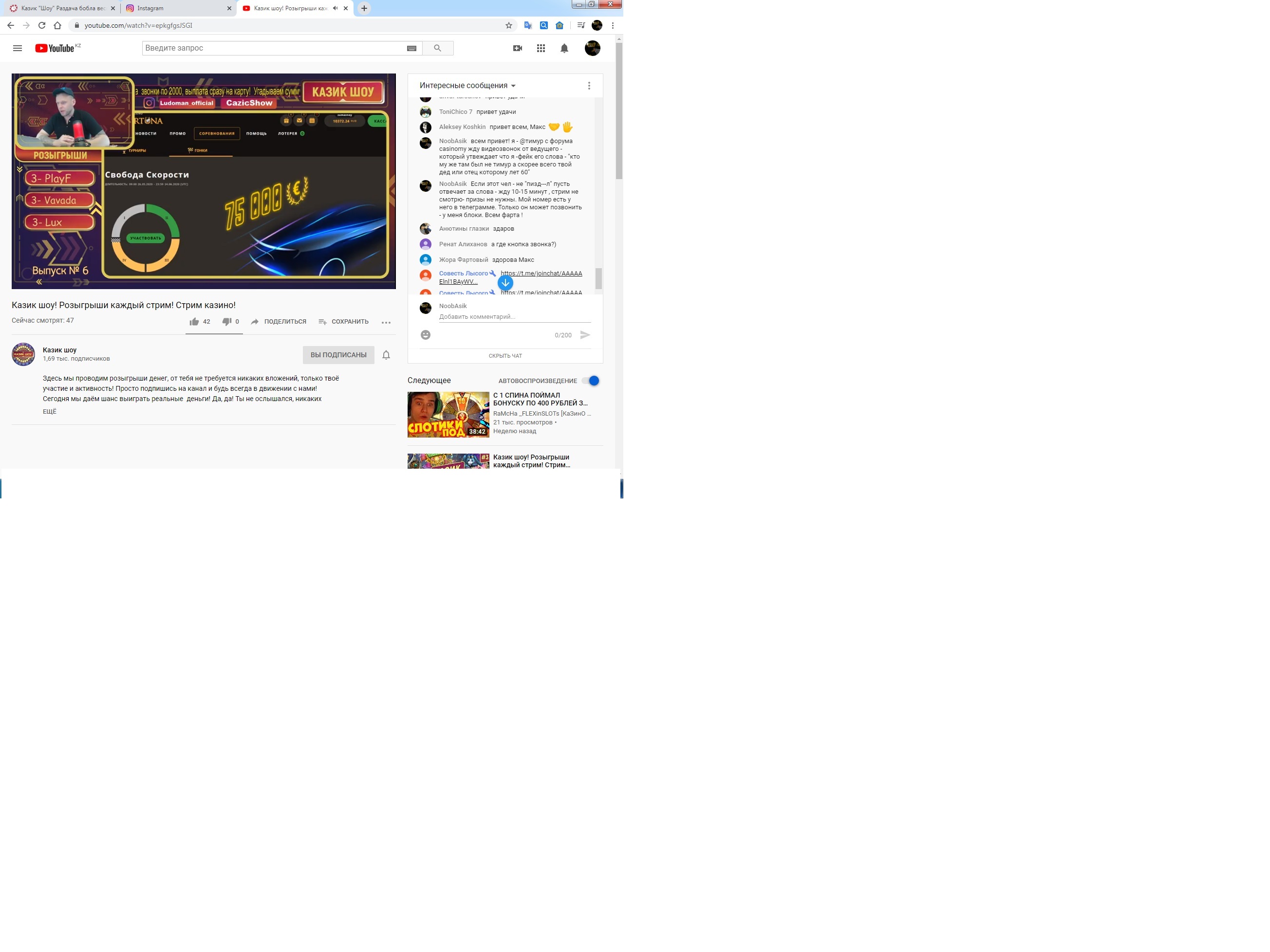Open the notifications bell in header
This screenshot has width=1270, height=952.
(564, 48)
